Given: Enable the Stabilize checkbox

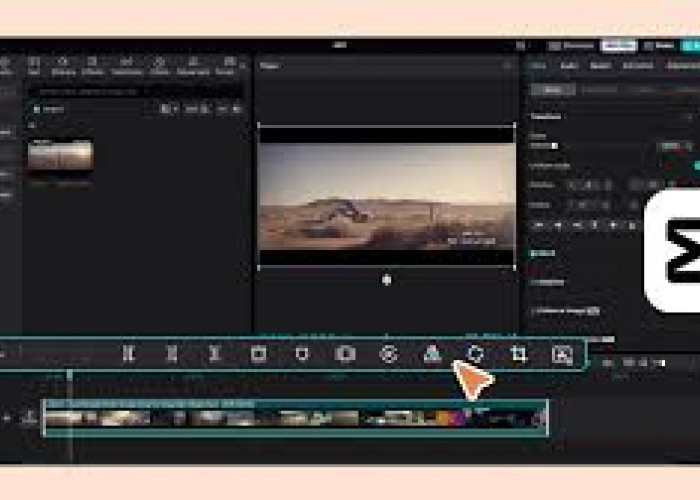Looking at the screenshot, I should (535, 282).
